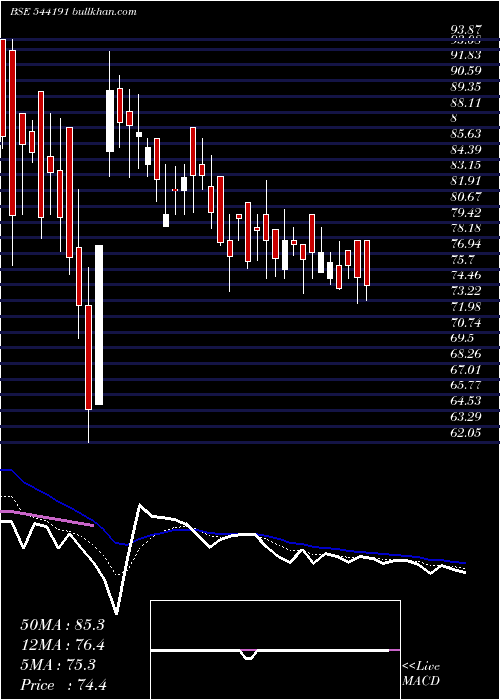Select the Price : 74.4 readout

coord(63,685)
